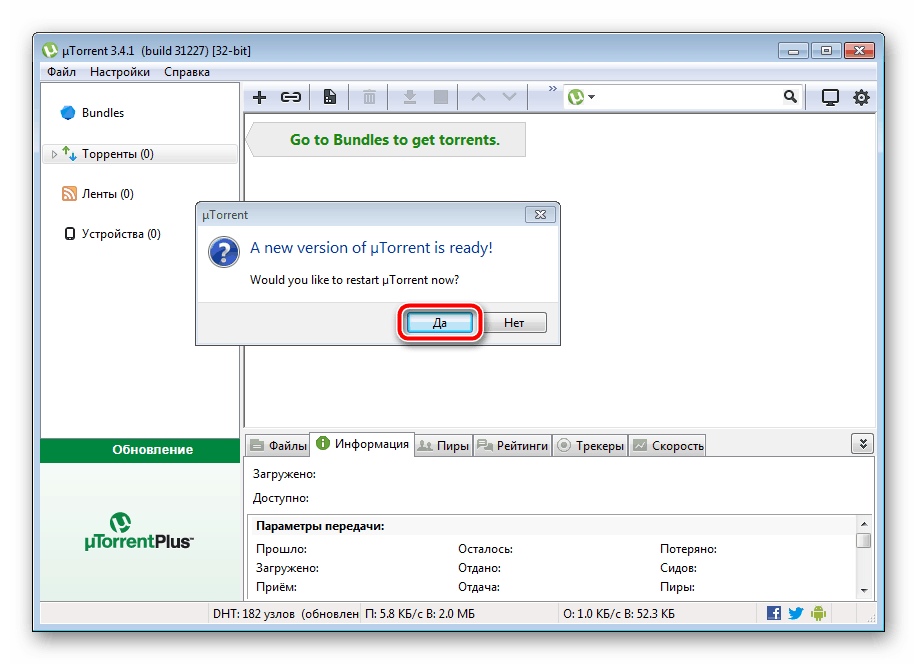The image size is (917, 664).
Task: Click the Android icon in status bar
Action: [818, 613]
